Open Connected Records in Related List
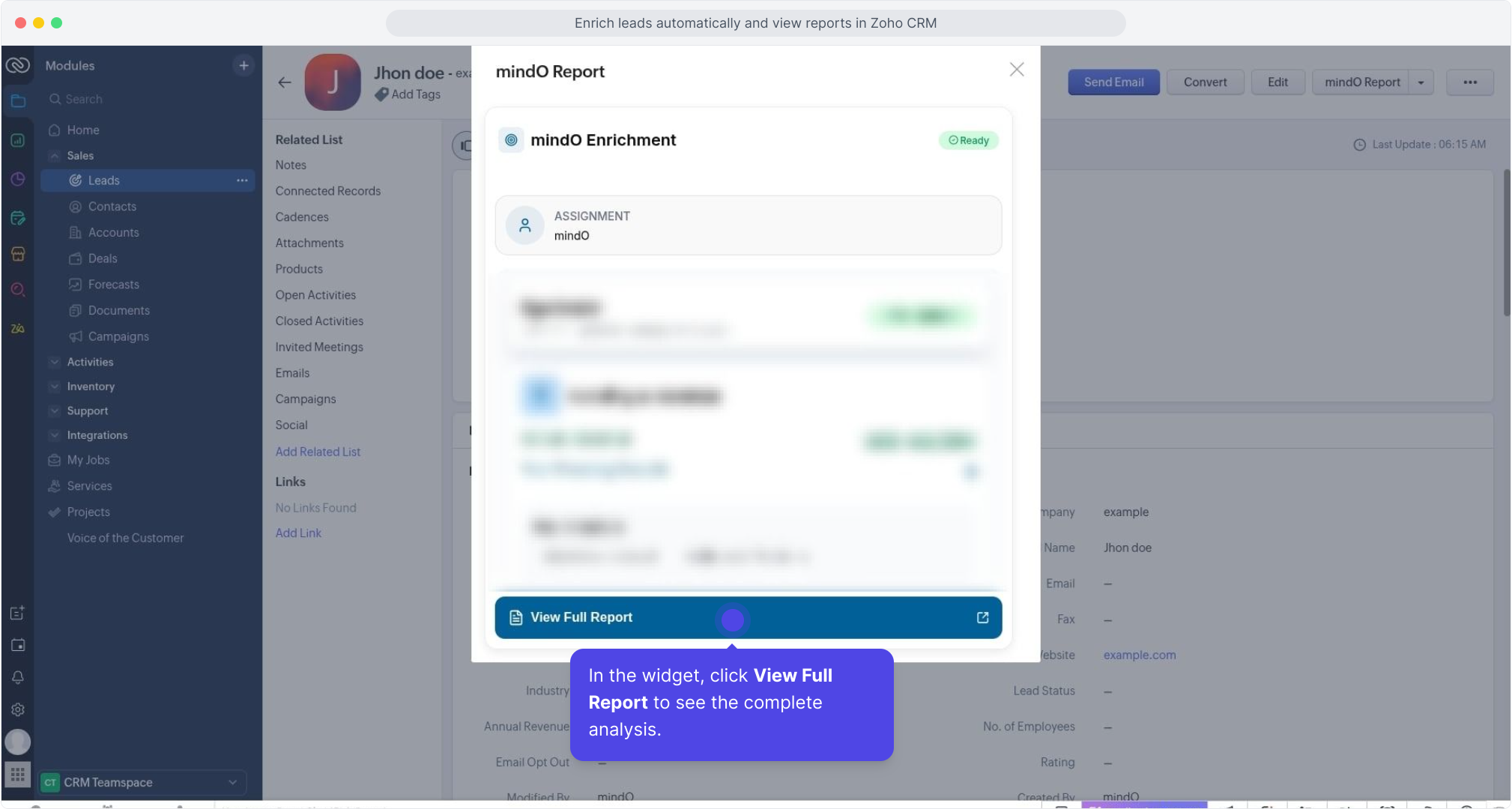The image size is (1512, 809). point(327,191)
